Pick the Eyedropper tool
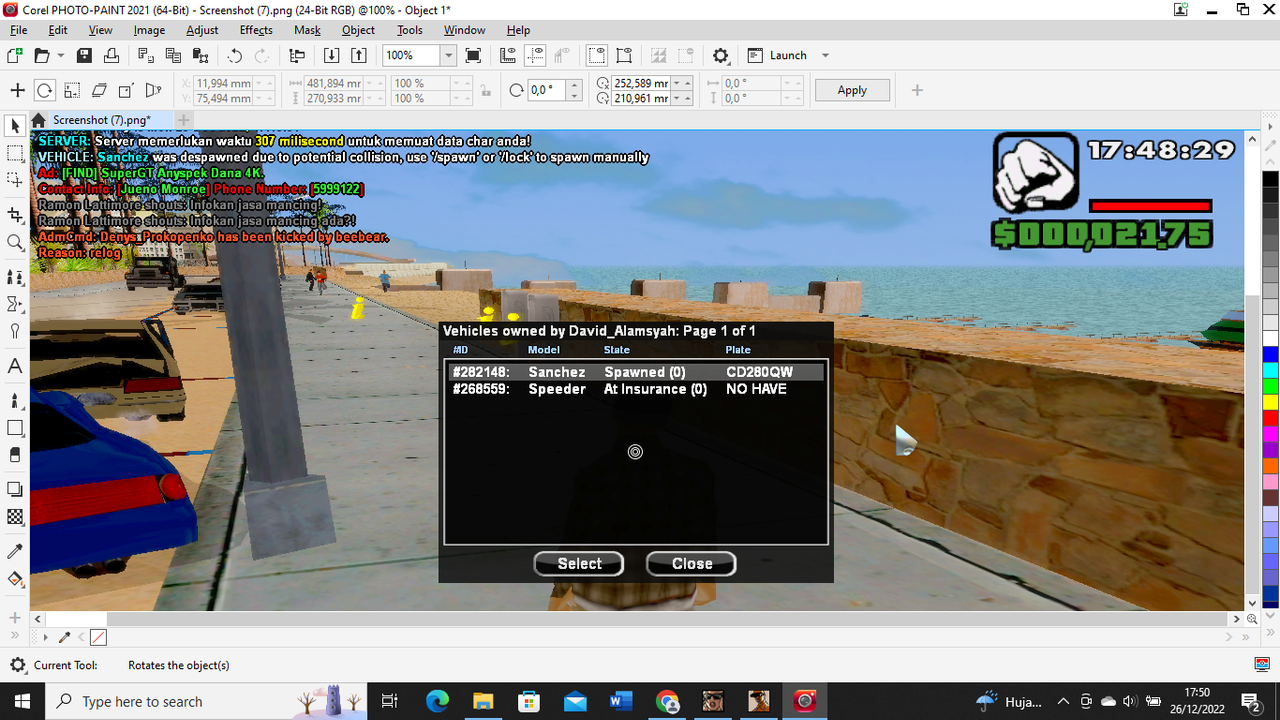Image resolution: width=1280 pixels, height=720 pixels. (15, 551)
